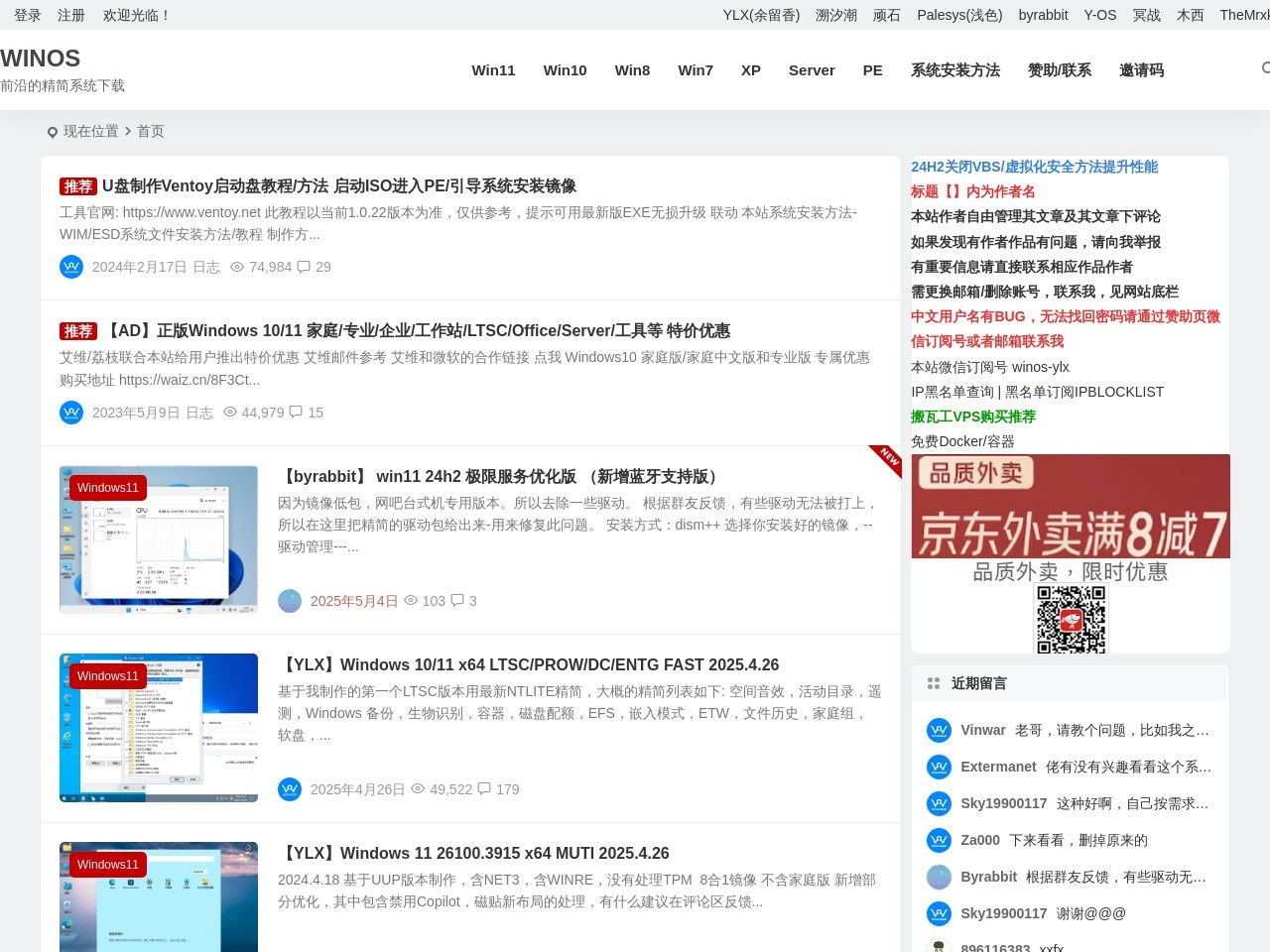Viewport: 1270px width, 952px height.
Task: Open Windows 11 26100.3915 MUTI article
Action: [x=473, y=854]
